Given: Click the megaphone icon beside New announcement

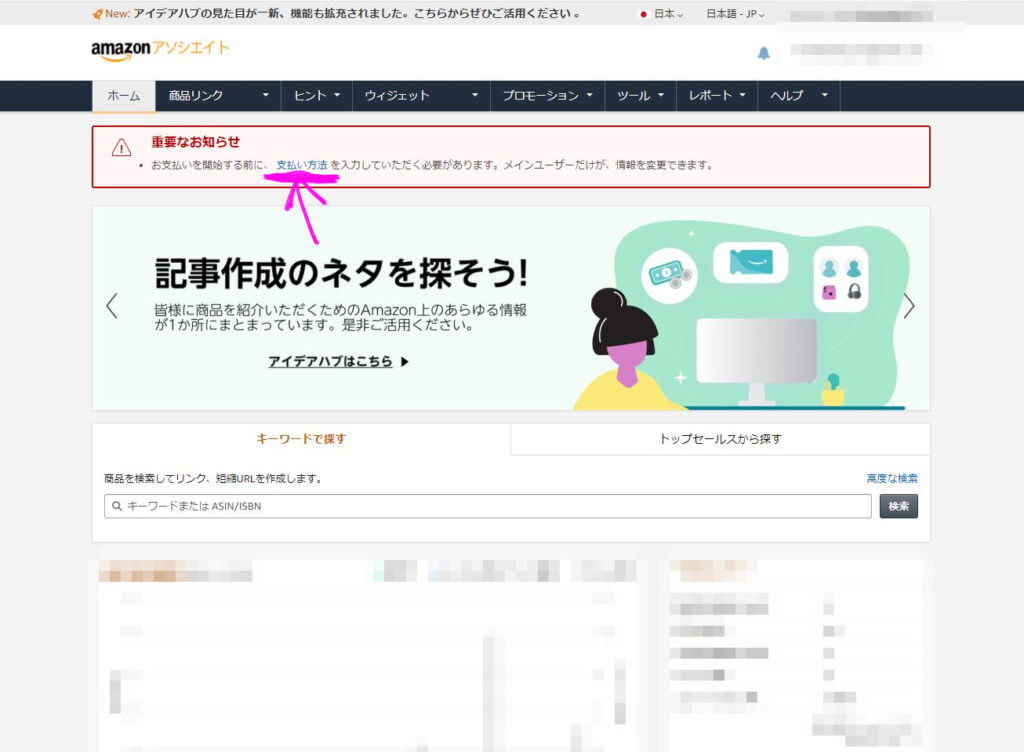Looking at the screenshot, I should (x=97, y=14).
